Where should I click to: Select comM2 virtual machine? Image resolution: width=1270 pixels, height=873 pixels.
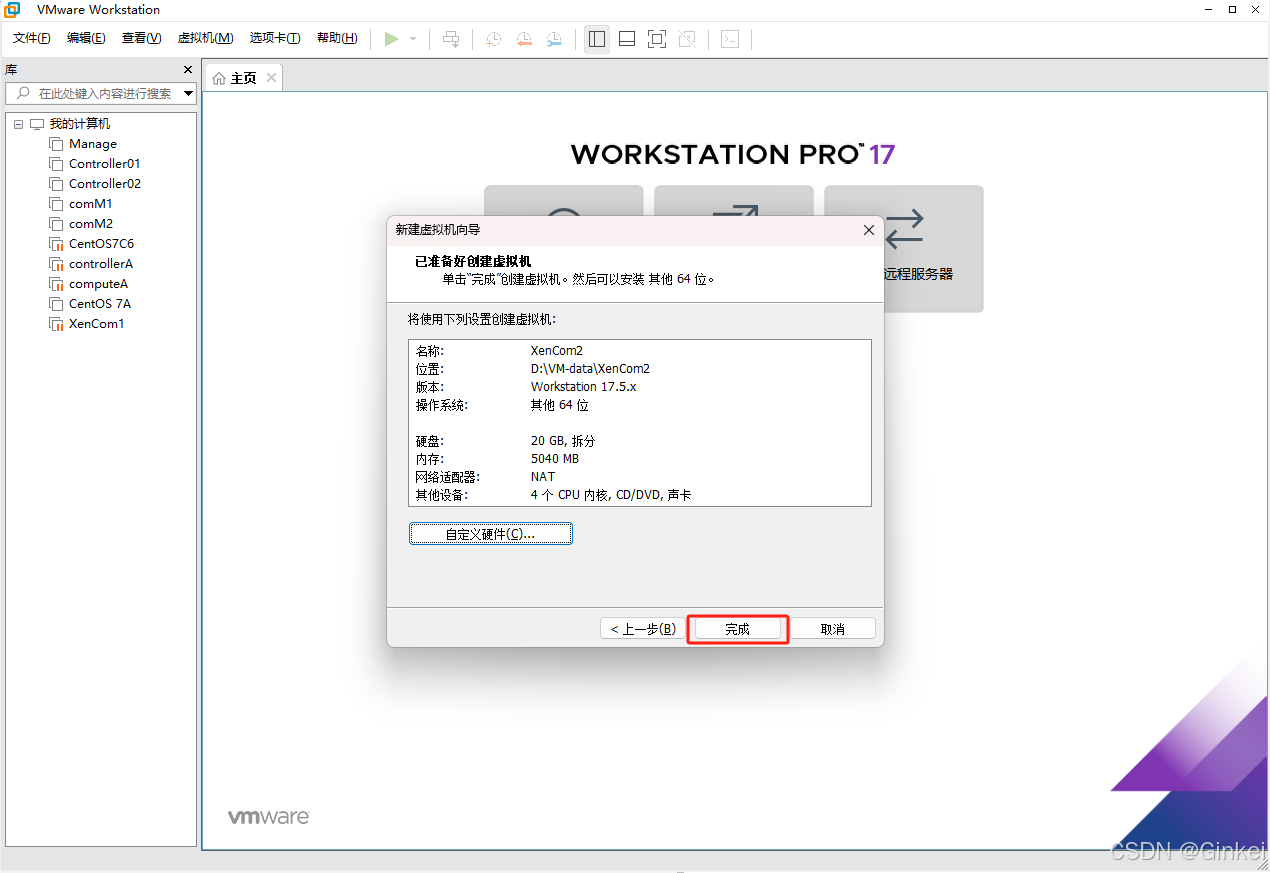91,224
